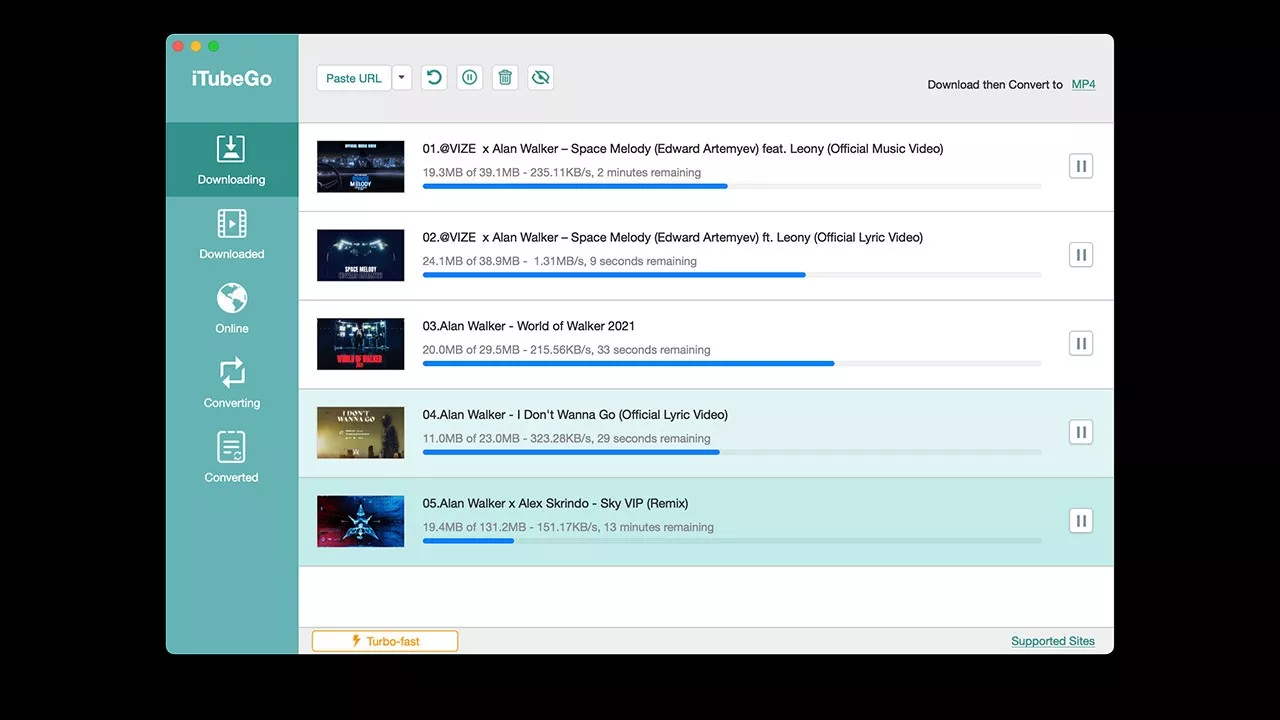The width and height of the screenshot is (1280, 720).
Task: Pause the I Don't Wanna Go download
Action: (x=1080, y=432)
